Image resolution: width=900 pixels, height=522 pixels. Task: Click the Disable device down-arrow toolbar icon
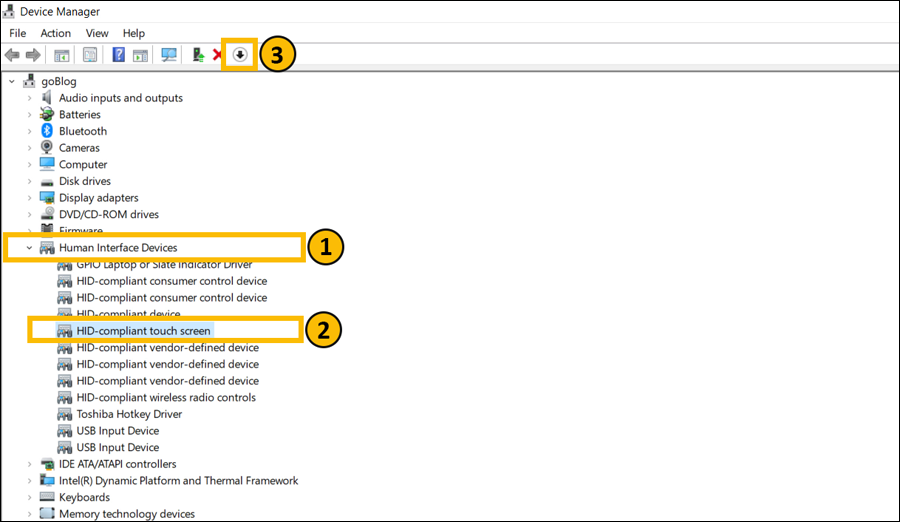pyautogui.click(x=240, y=54)
